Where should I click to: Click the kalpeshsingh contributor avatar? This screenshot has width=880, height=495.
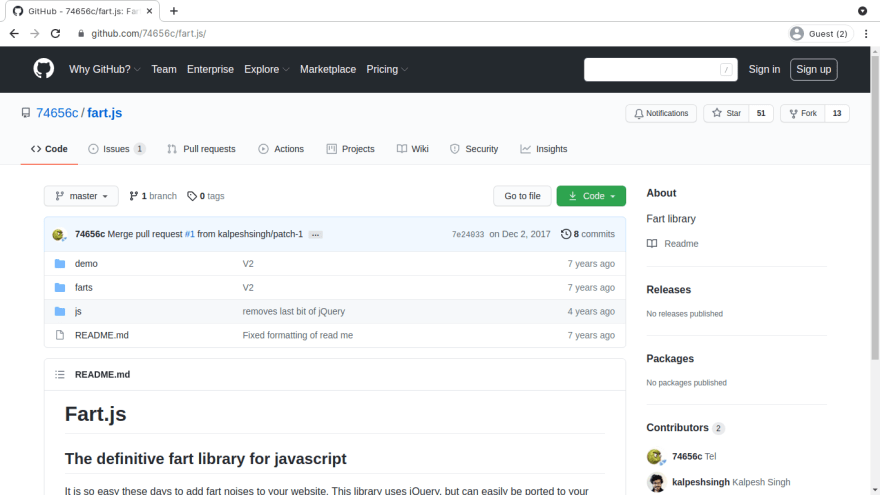[x=656, y=482]
